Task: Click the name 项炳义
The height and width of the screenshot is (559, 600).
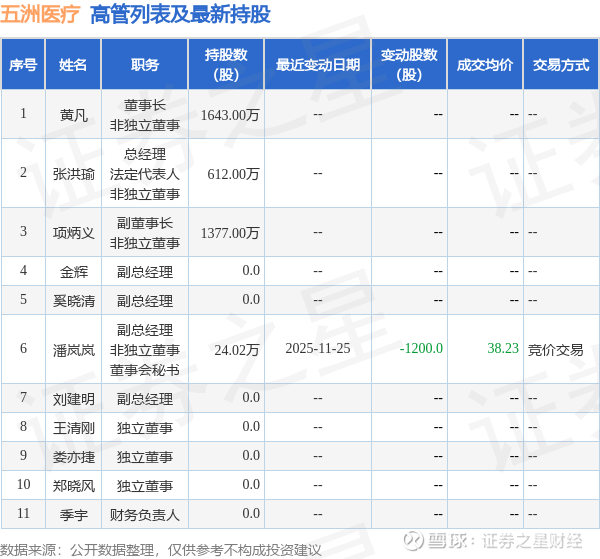Action: (73, 232)
